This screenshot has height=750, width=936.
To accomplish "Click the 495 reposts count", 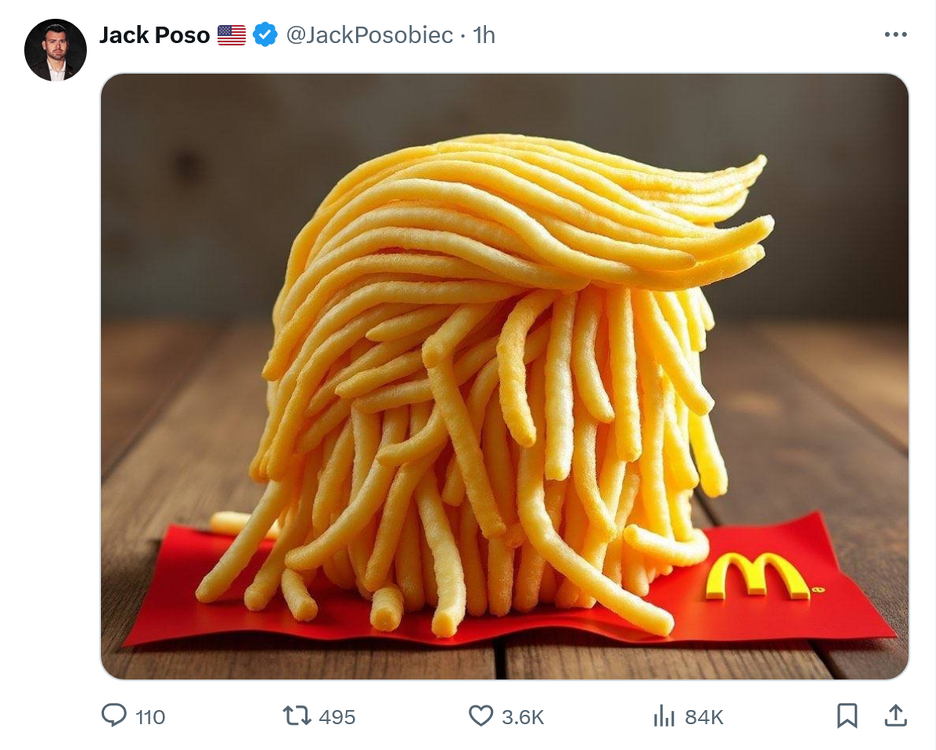I will [337, 717].
